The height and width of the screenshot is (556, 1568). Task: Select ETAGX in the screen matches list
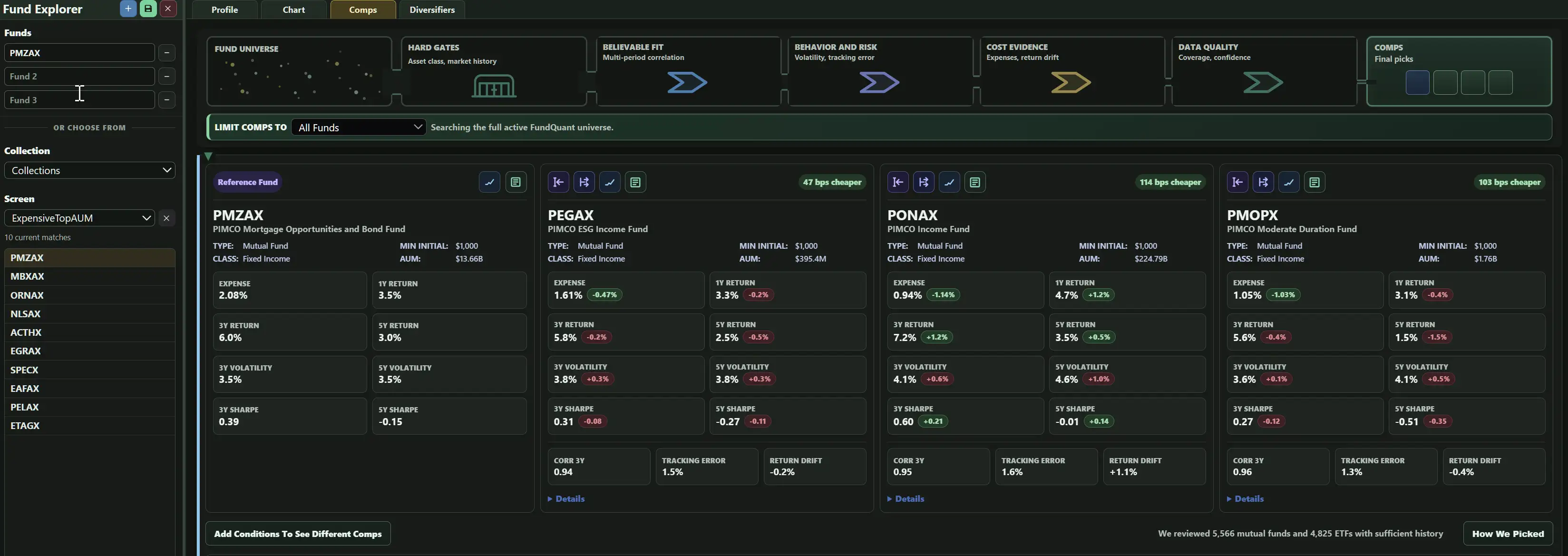pos(89,426)
